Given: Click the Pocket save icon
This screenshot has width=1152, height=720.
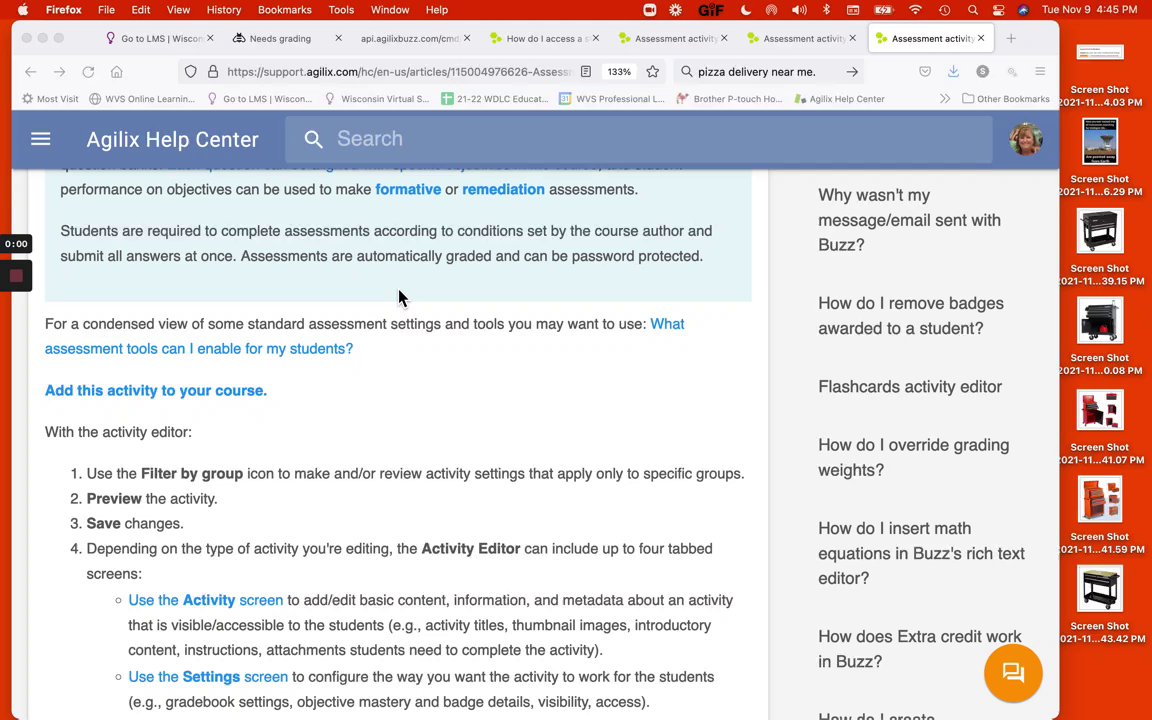Looking at the screenshot, I should tap(925, 71).
